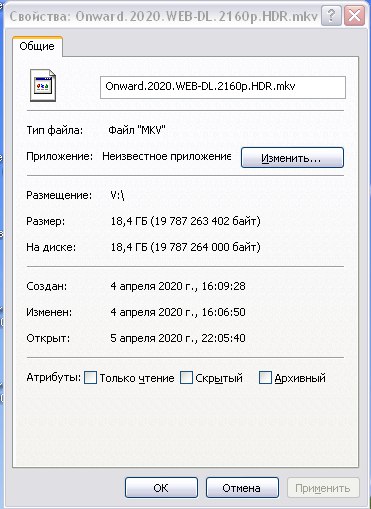371x509 pixels.
Task: Select the Общие tab
Action: click(37, 46)
